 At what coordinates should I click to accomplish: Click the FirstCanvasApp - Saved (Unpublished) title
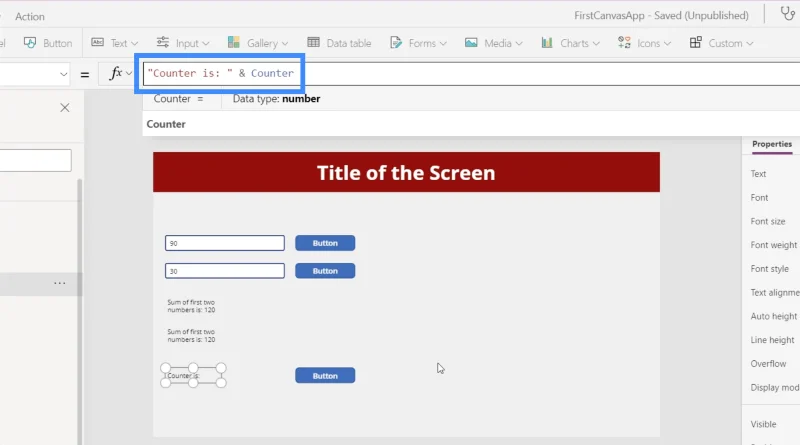(x=661, y=16)
